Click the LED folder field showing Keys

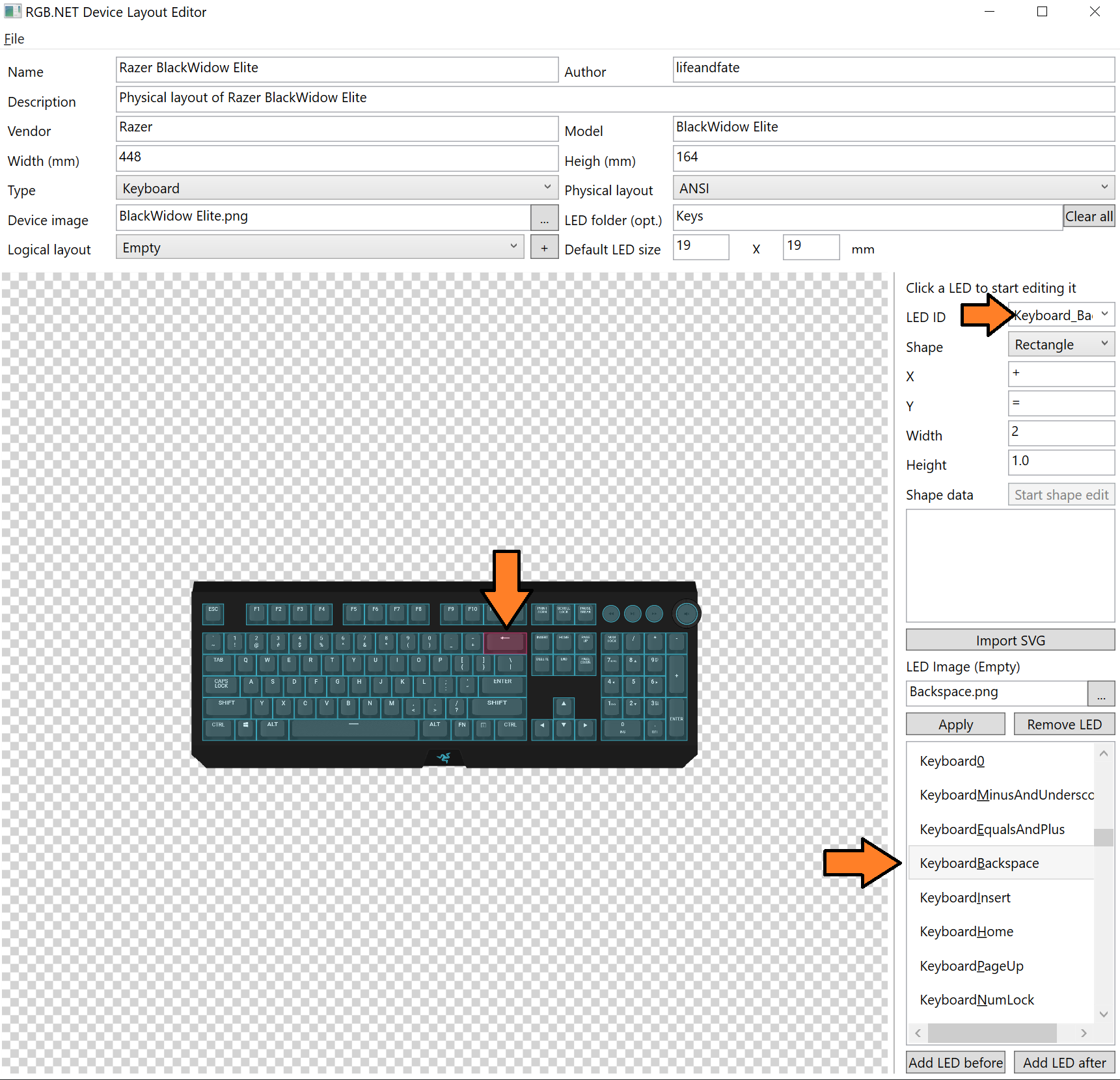pyautogui.click(x=867, y=217)
